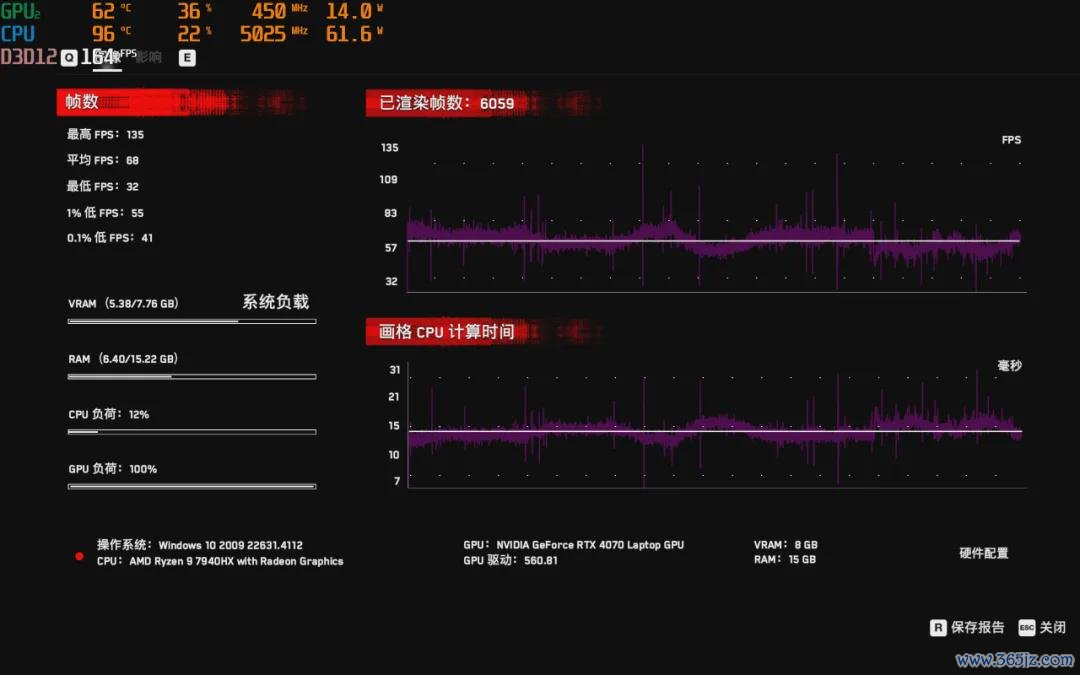This screenshot has height=675, width=1080.
Task: Click the CPU 负荷 usage bar
Action: [x=191, y=432]
